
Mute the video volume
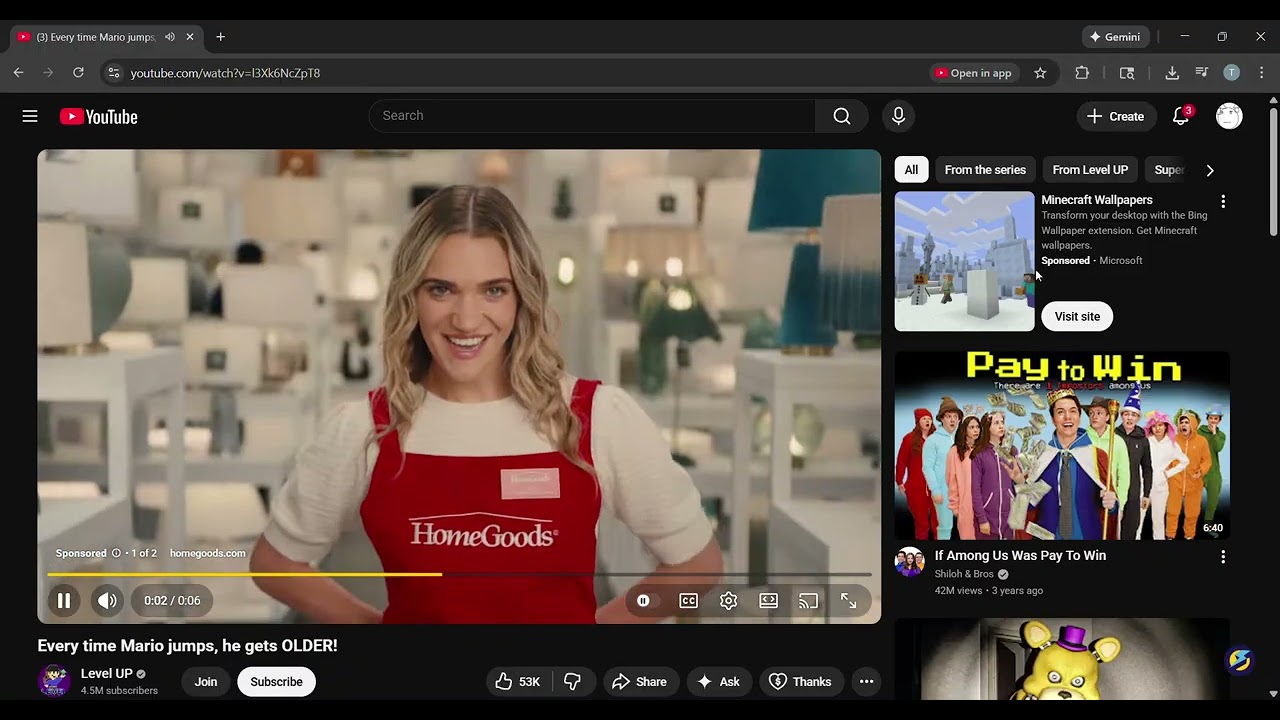click(107, 601)
